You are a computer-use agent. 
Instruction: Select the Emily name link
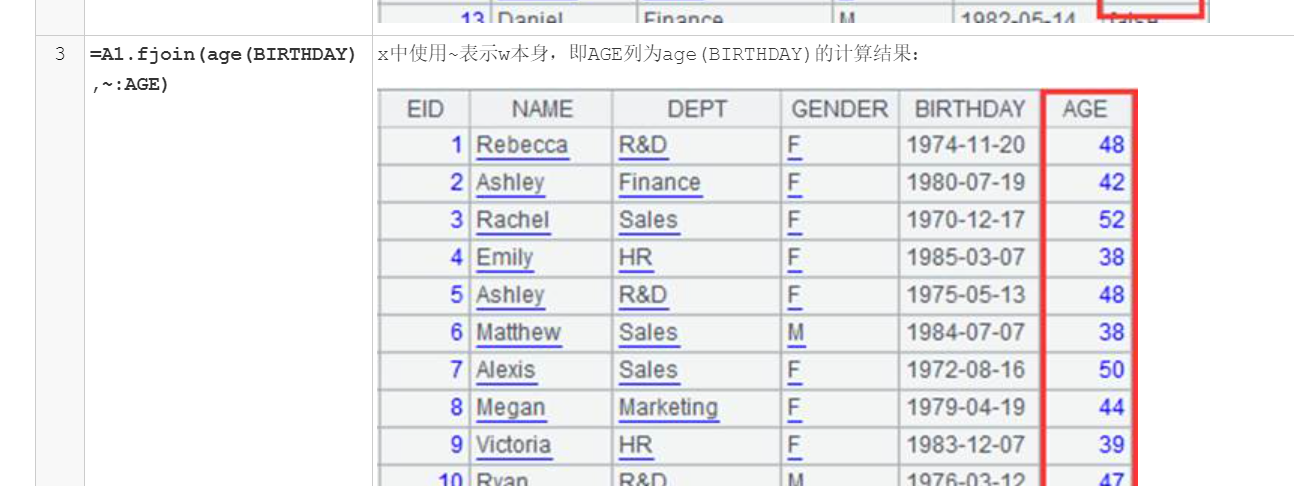click(x=504, y=257)
